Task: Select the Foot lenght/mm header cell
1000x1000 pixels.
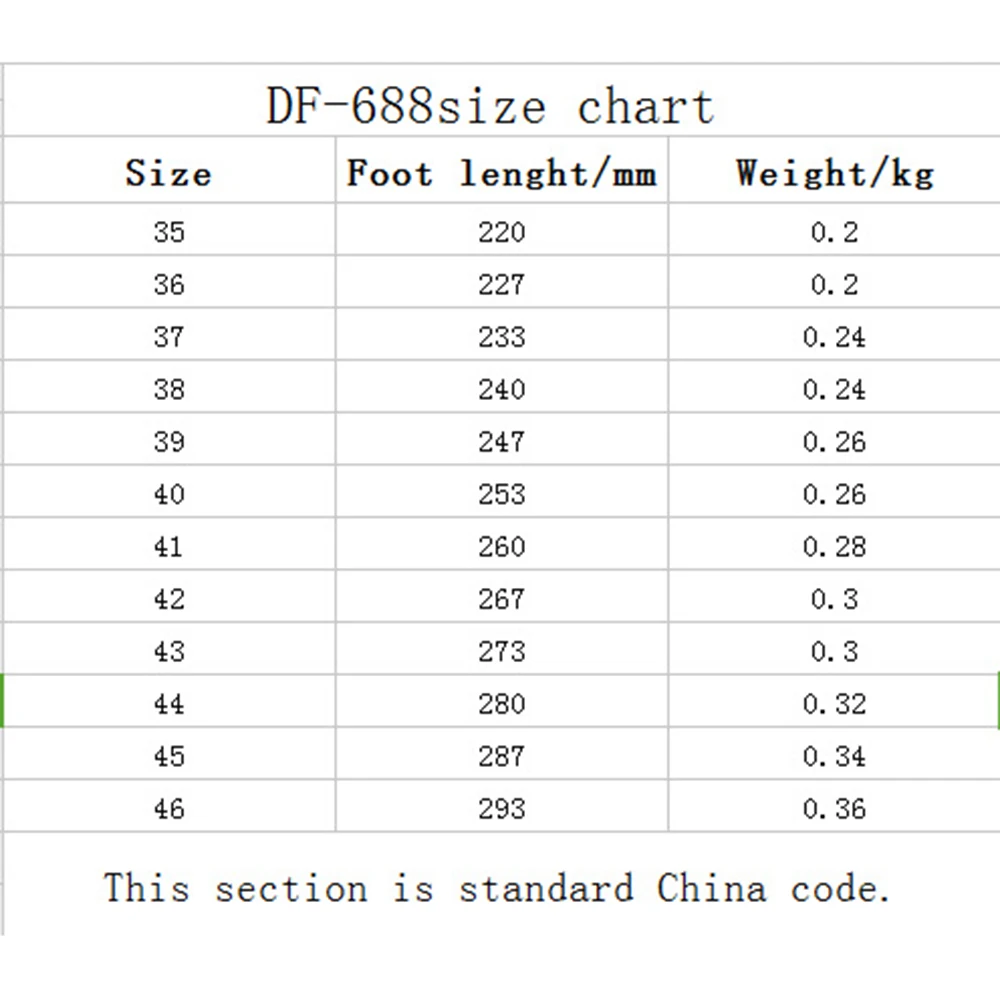Action: pos(501,174)
